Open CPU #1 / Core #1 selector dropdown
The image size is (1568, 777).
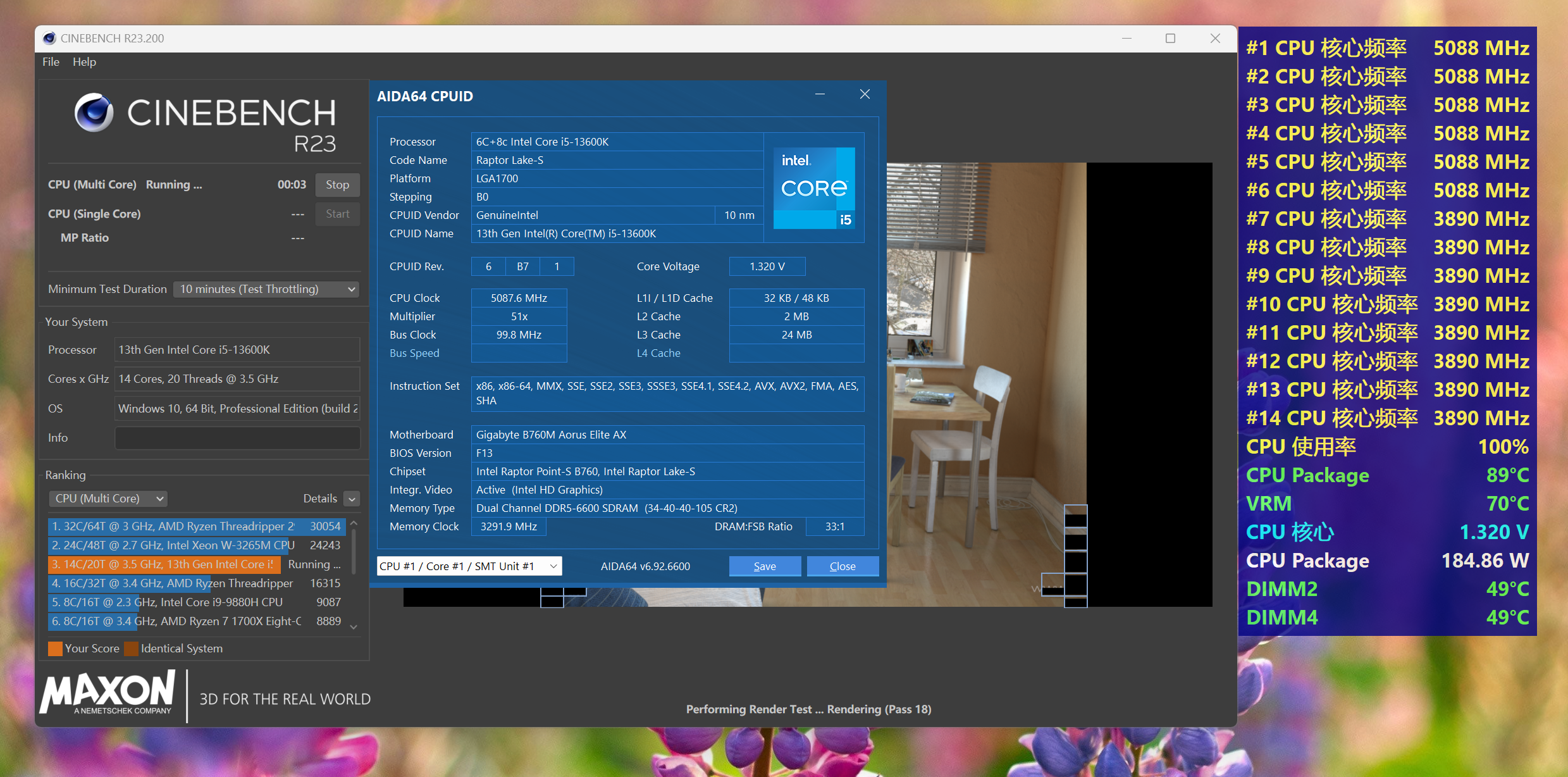(469, 566)
